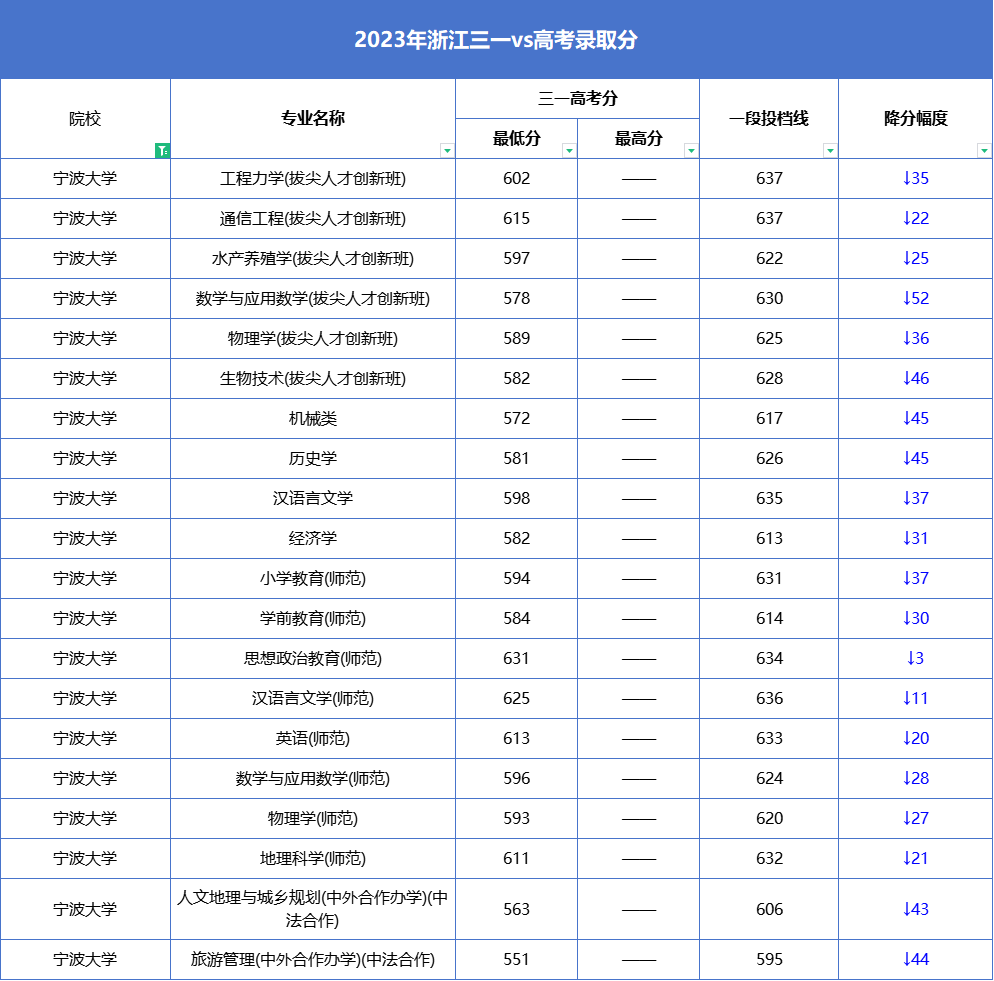
Task: Expand the filter dropdown beside 宁波大学 header
Action: (163, 150)
